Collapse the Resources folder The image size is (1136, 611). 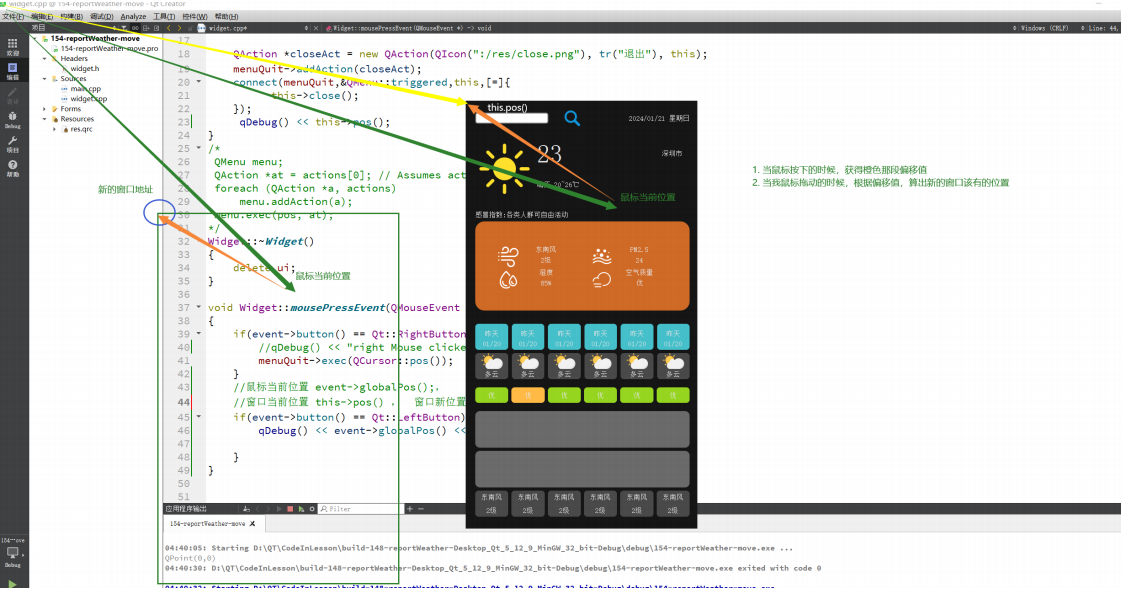coord(44,119)
